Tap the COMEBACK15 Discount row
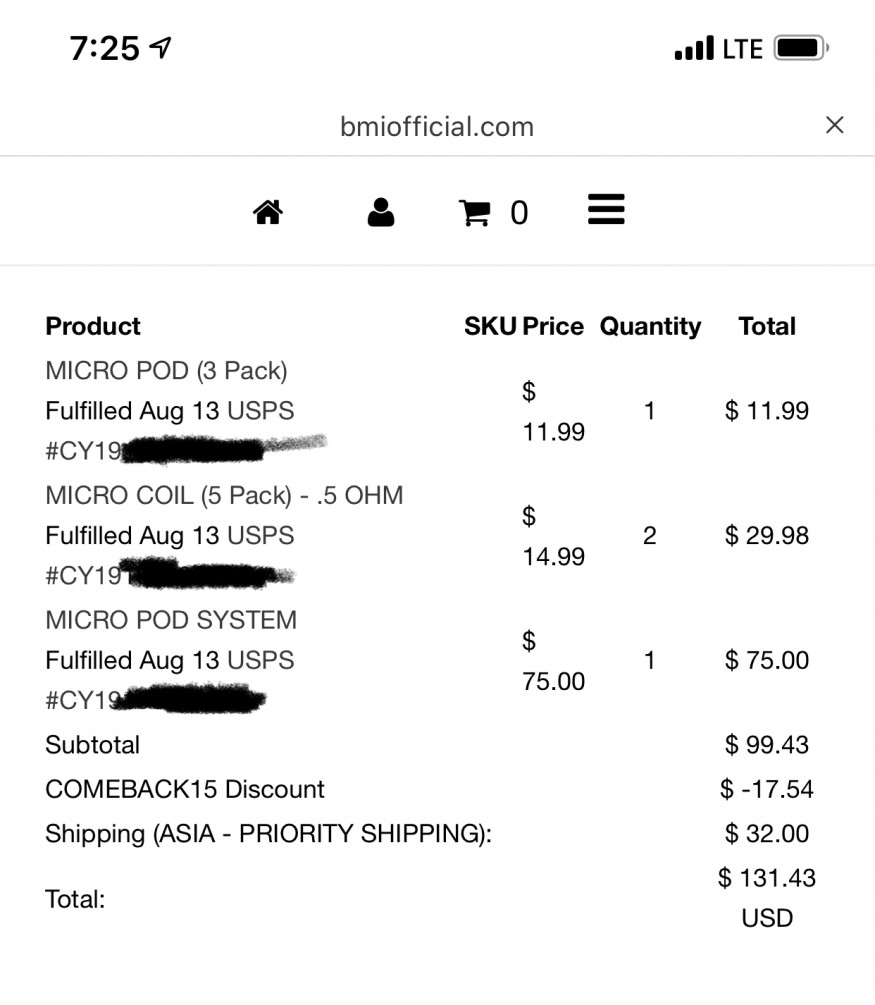This screenshot has width=875, height=1005. tap(185, 789)
